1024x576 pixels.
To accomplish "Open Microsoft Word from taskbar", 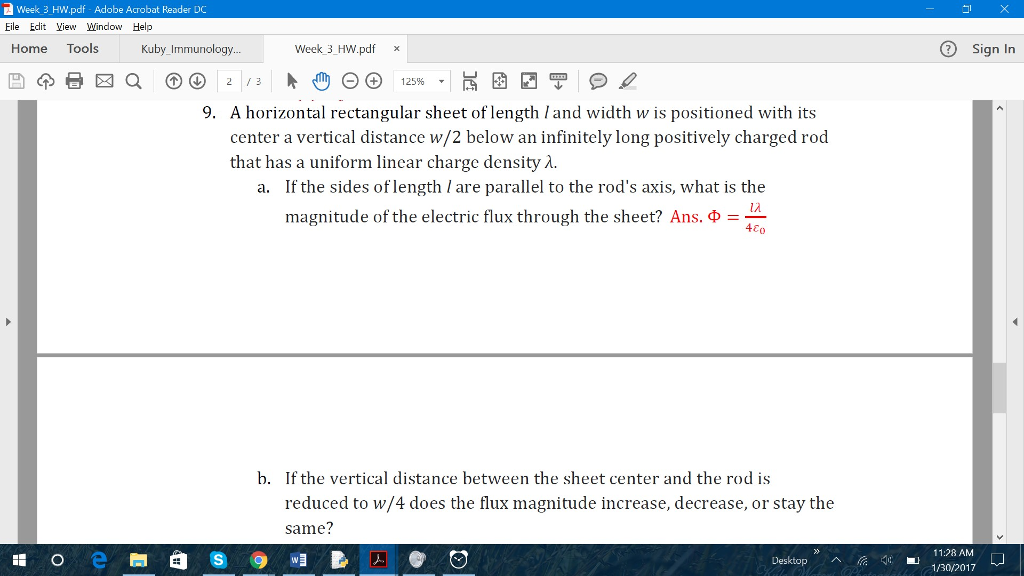I will 298,560.
